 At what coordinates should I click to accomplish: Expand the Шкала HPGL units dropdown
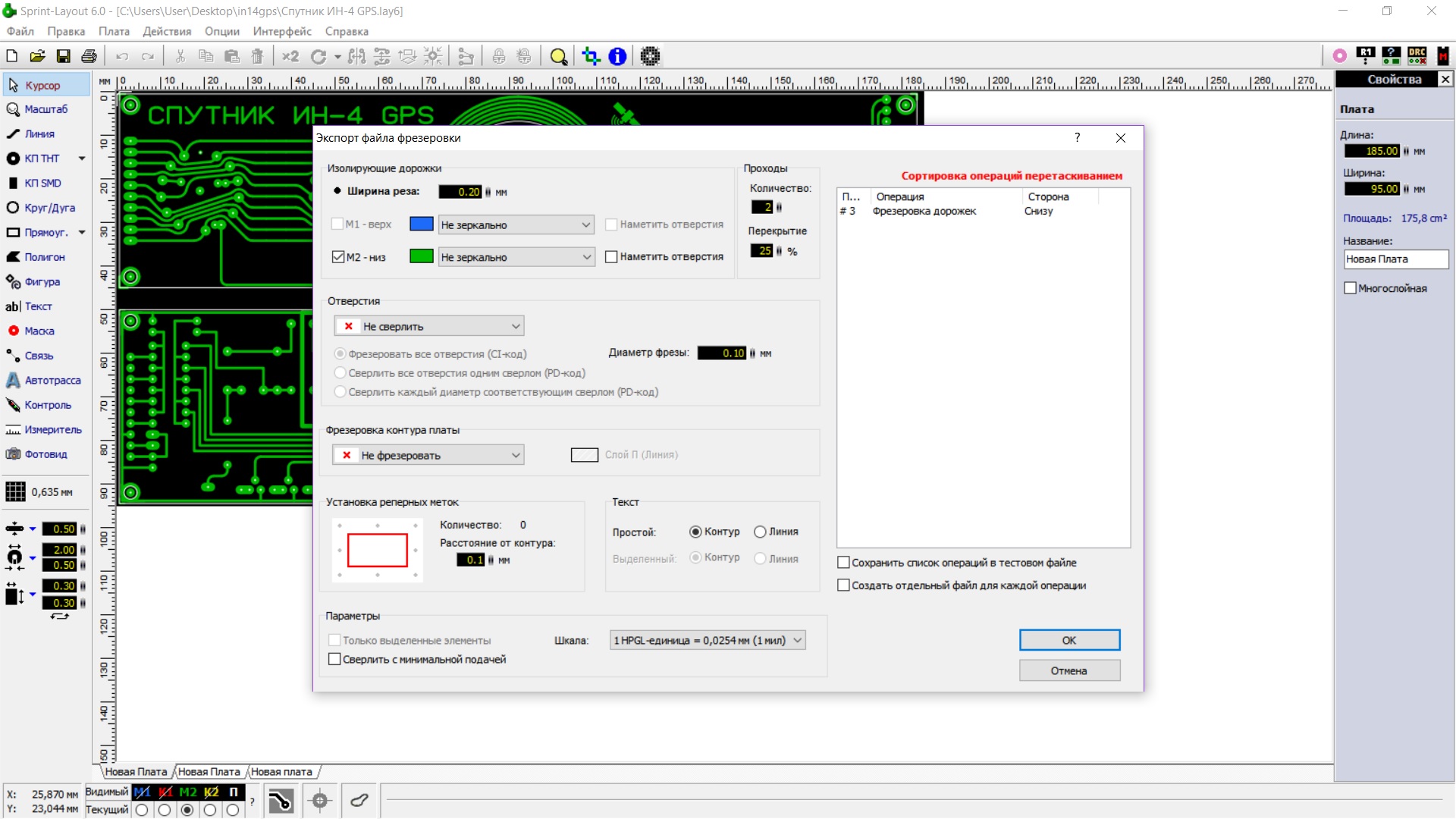tap(708, 640)
